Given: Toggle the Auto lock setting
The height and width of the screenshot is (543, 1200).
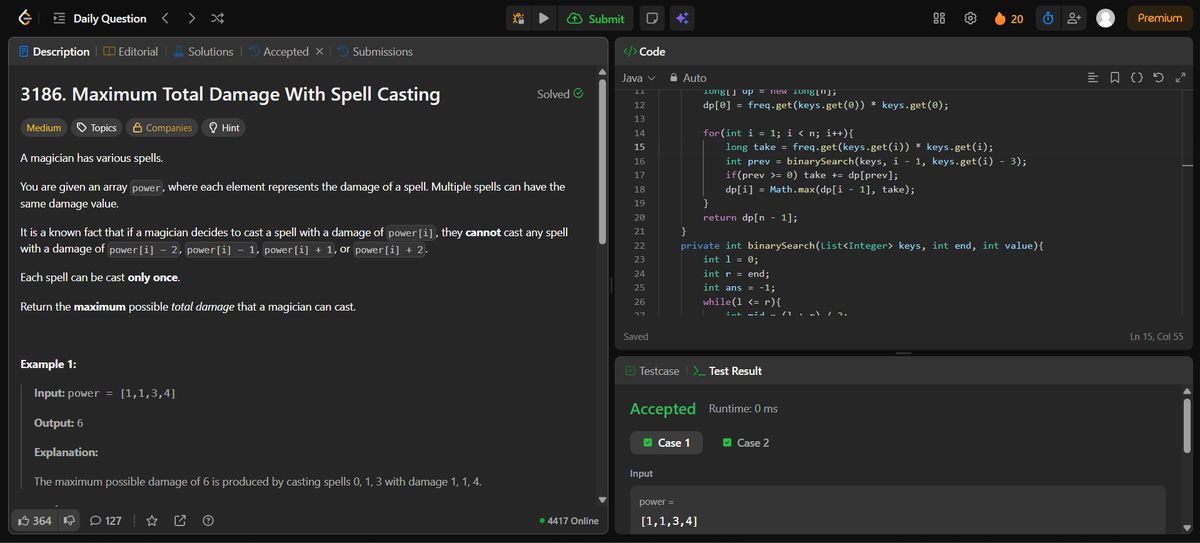Looking at the screenshot, I should click(x=687, y=78).
